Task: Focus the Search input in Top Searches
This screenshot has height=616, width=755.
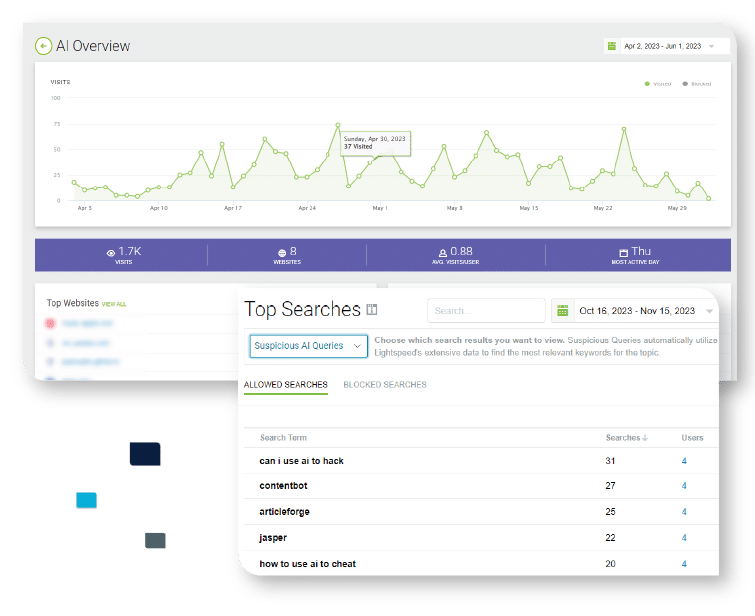Action: [x=486, y=311]
